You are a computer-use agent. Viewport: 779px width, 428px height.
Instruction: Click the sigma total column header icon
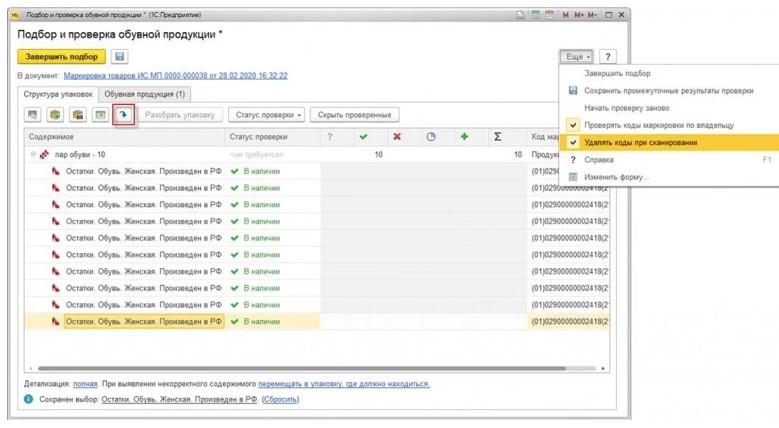click(497, 137)
